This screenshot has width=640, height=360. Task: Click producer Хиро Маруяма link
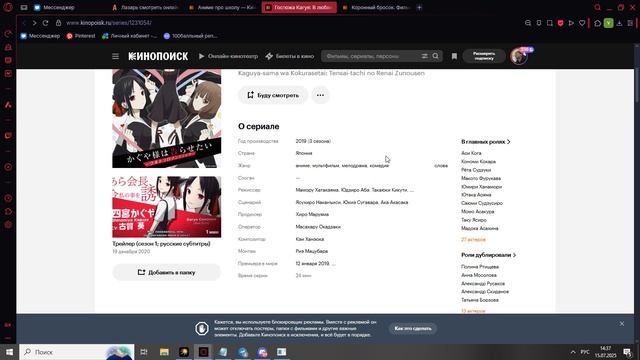pos(312,214)
